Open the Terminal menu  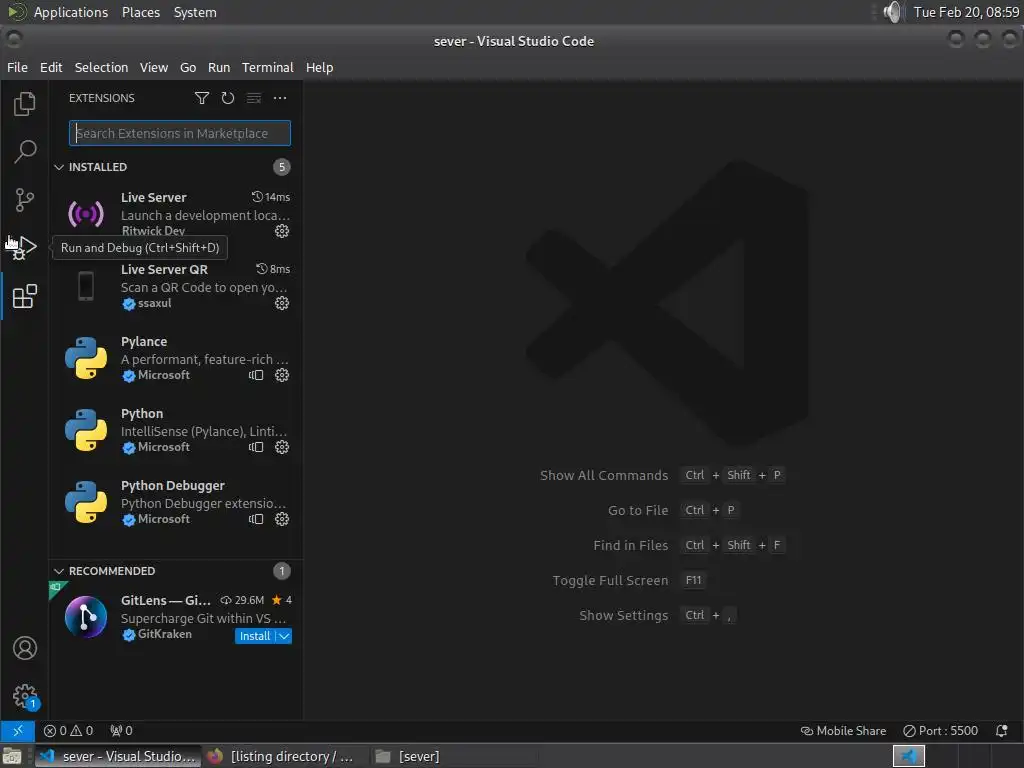click(268, 67)
